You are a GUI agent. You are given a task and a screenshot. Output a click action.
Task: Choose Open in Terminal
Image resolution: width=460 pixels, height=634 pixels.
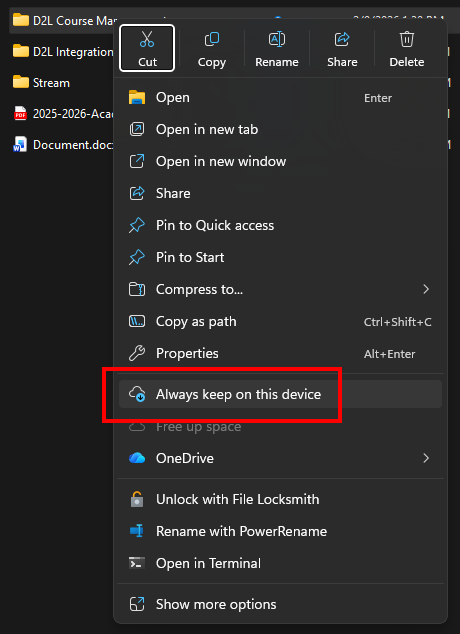(x=280, y=563)
